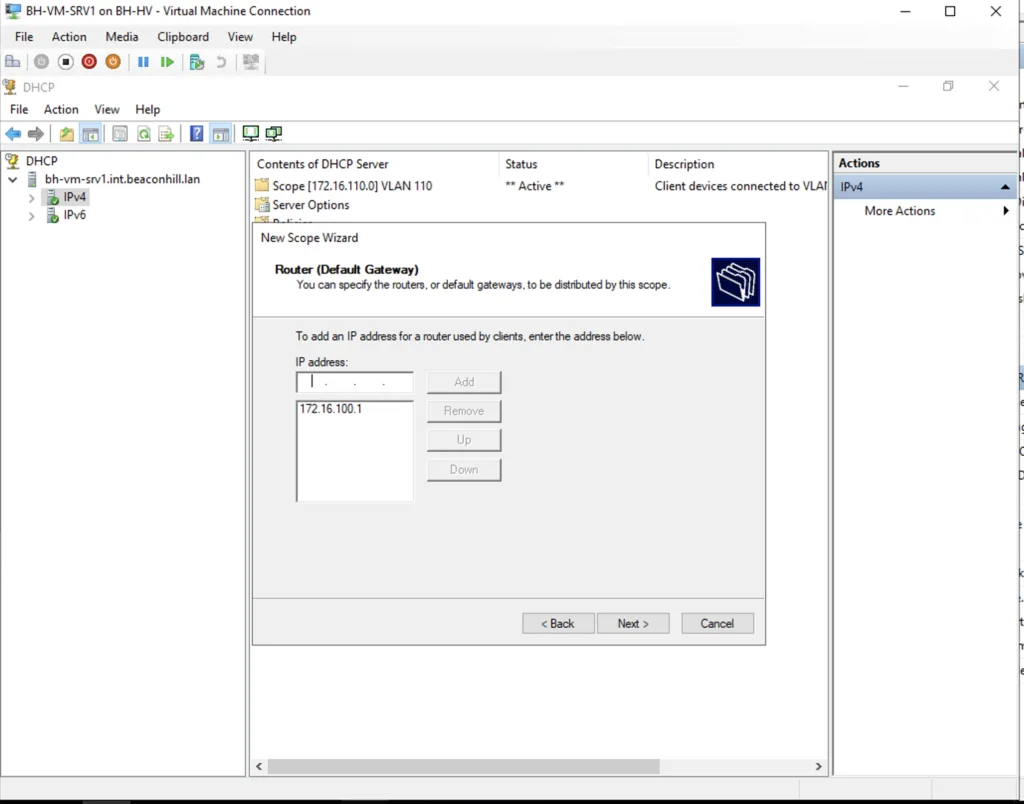Select Scope [172.16.110.0] VLAN 110
1024x804 pixels.
point(352,186)
